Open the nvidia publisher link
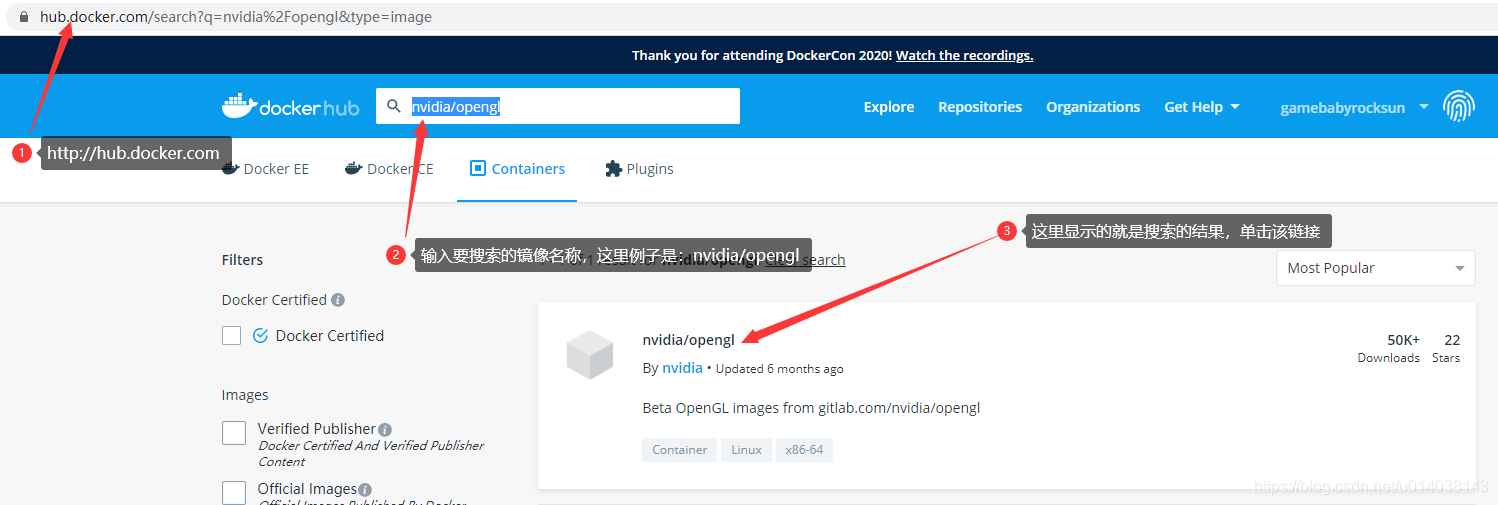Image resolution: width=1498 pixels, height=505 pixels. click(x=682, y=368)
